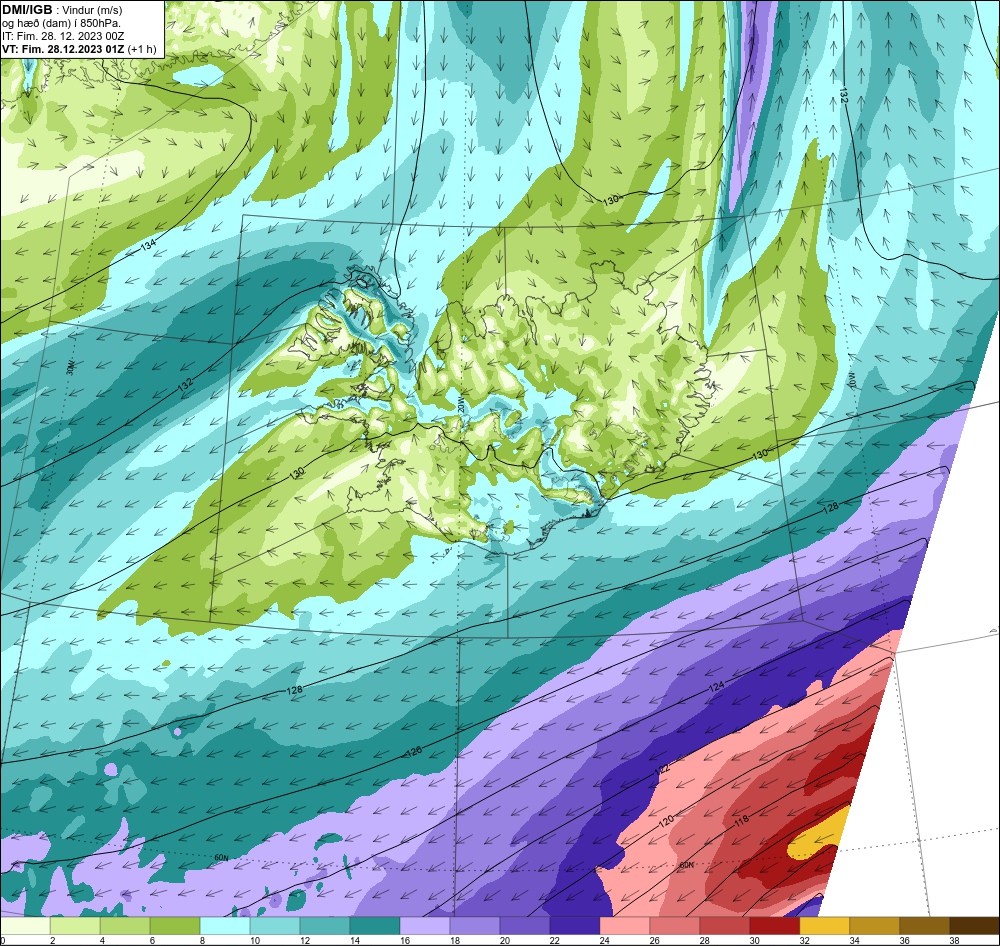The image size is (1000, 946).
Task: Select the ochre 34–36 m/s legend swatch
Action: (x=874, y=926)
